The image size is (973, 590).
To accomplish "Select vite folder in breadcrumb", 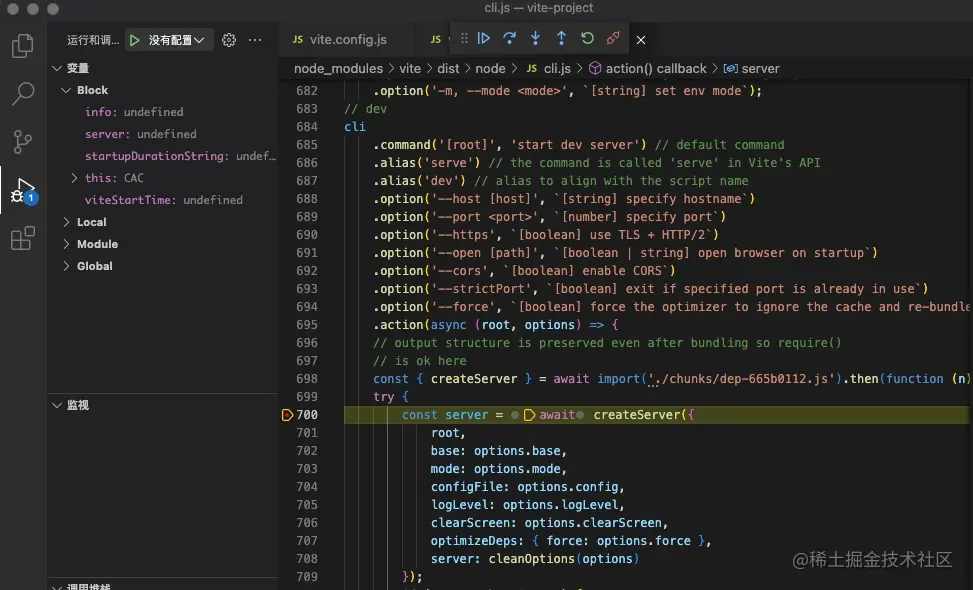I will coord(410,68).
